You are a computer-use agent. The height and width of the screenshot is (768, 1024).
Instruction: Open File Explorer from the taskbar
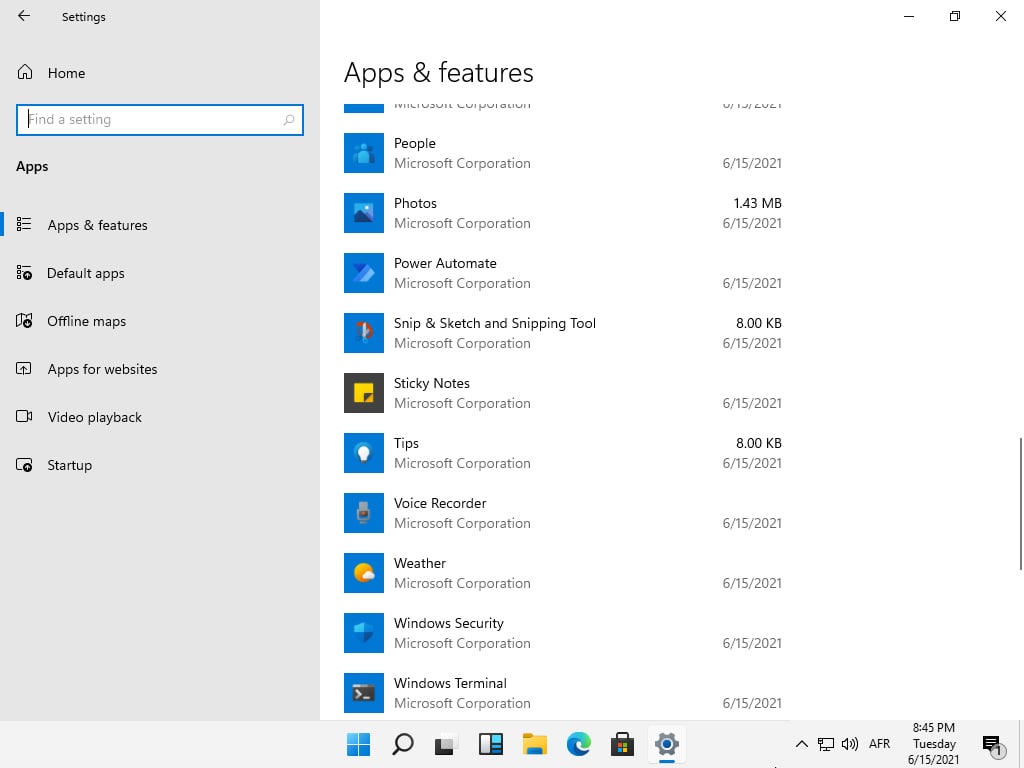point(535,744)
